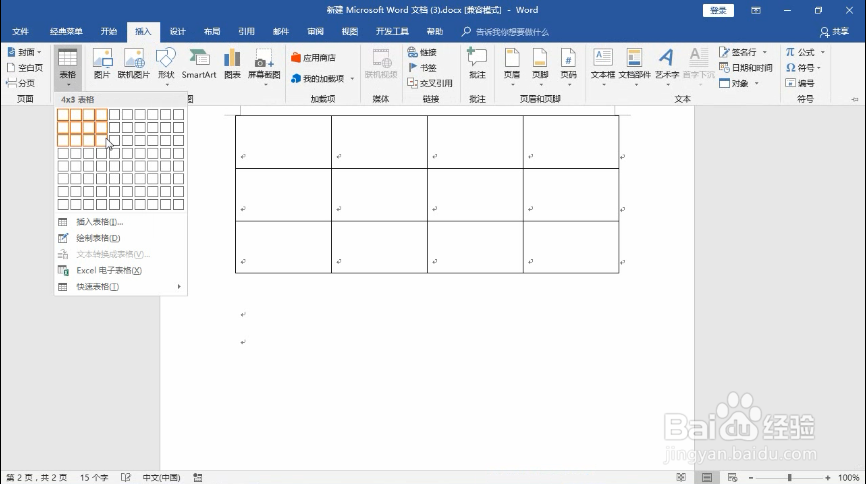
Task: Add a signature line (签名行)
Action: (x=738, y=52)
